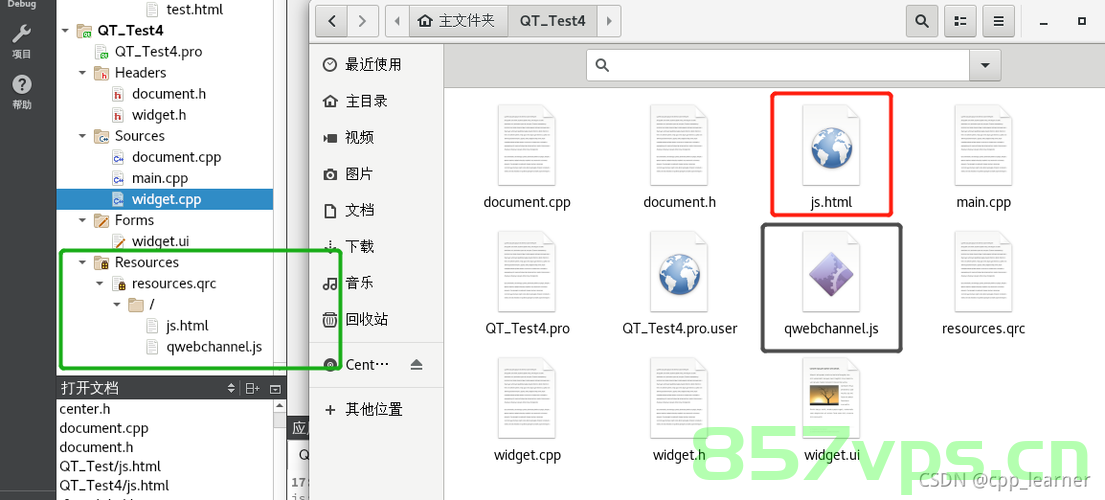Select QT_Test4.pro.user file icon
Screen dimensions: 1105x500
[x=679, y=273]
